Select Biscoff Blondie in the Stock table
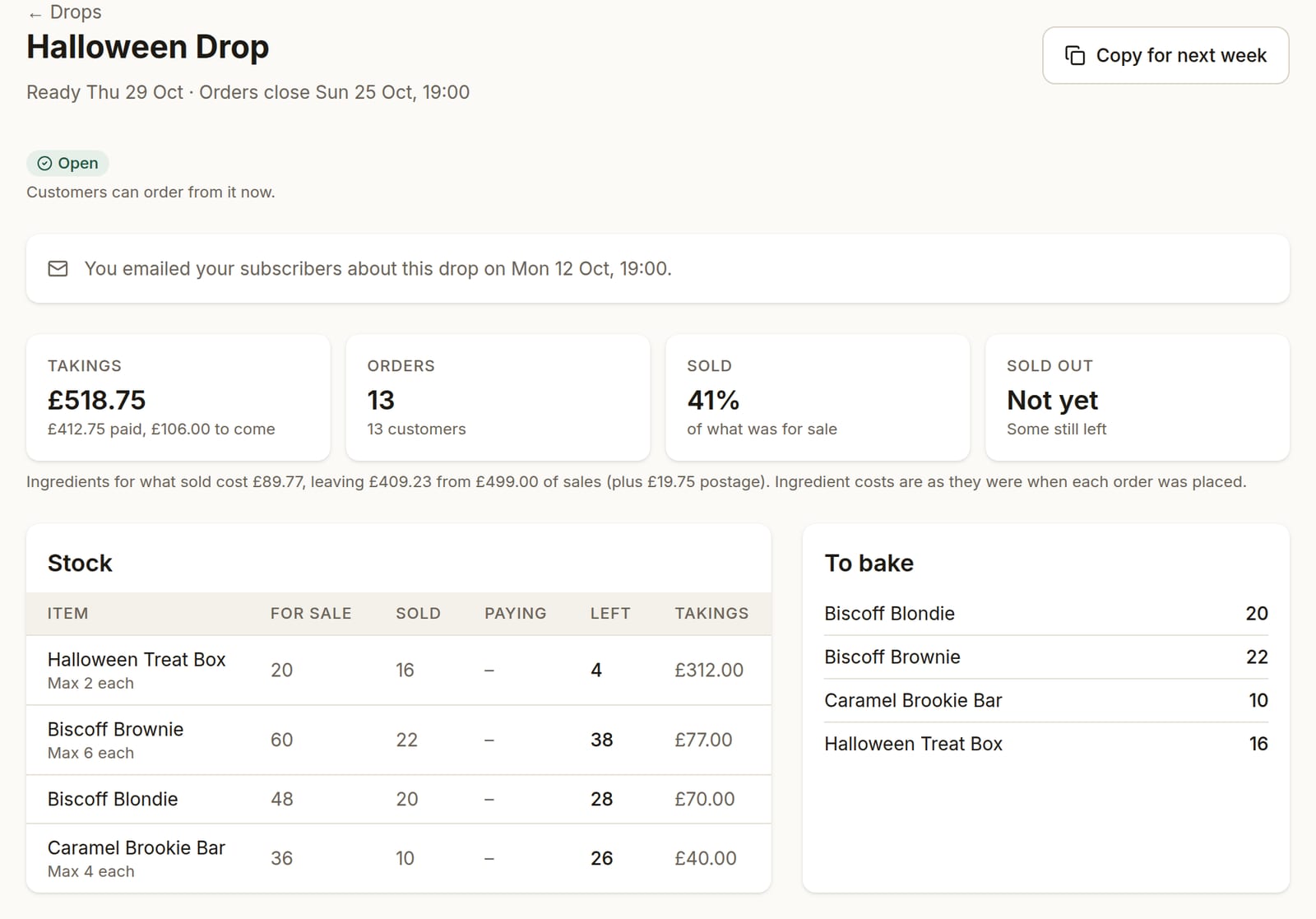 (113, 799)
